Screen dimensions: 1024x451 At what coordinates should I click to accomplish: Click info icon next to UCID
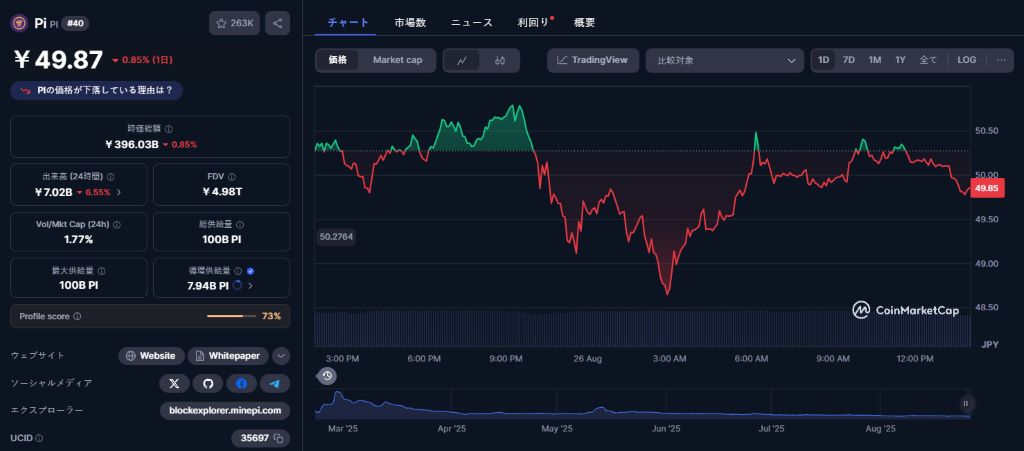tap(39, 438)
